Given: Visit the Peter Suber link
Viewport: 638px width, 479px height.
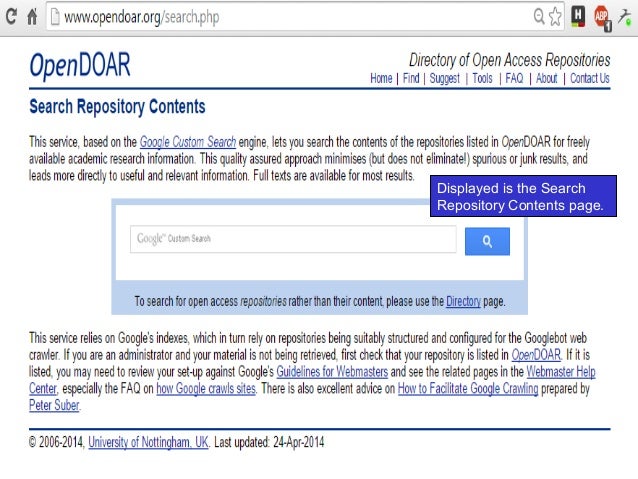Looking at the screenshot, I should (x=54, y=405).
